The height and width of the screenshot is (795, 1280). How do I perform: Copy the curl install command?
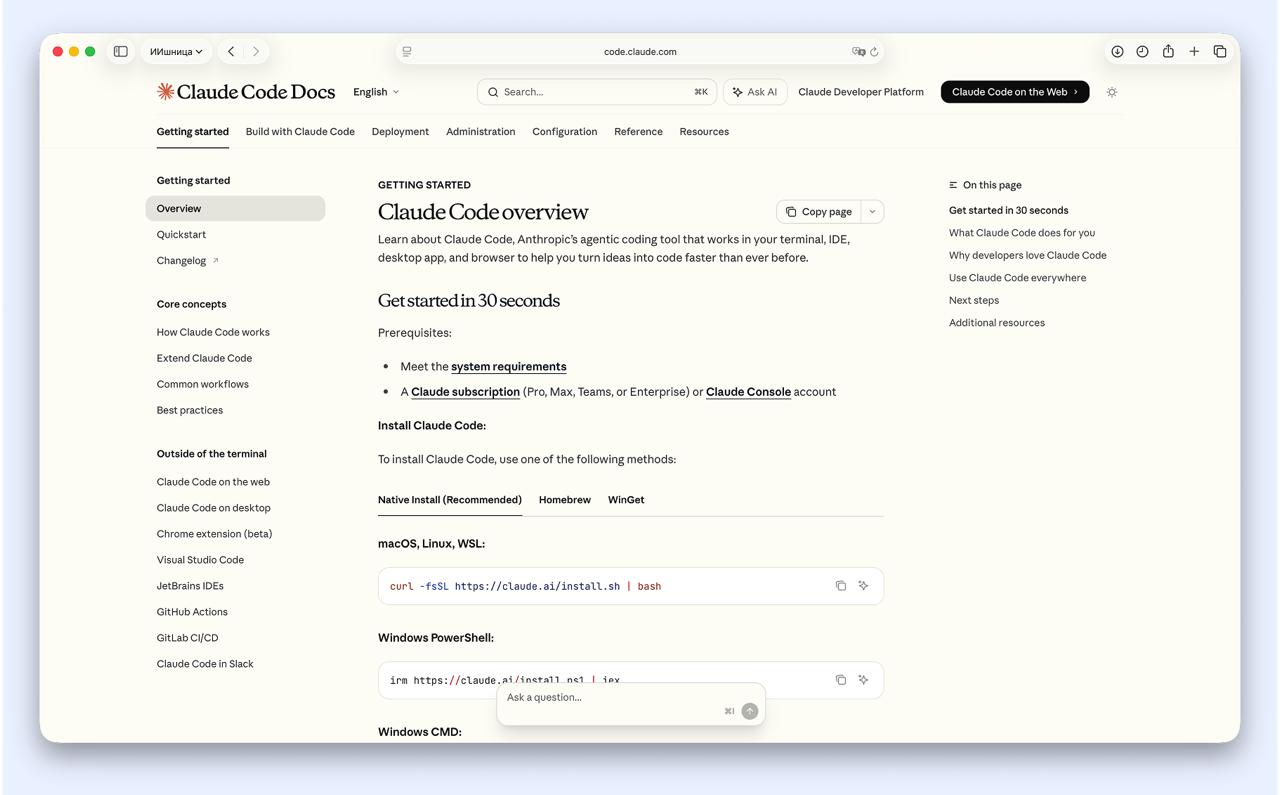(x=841, y=586)
